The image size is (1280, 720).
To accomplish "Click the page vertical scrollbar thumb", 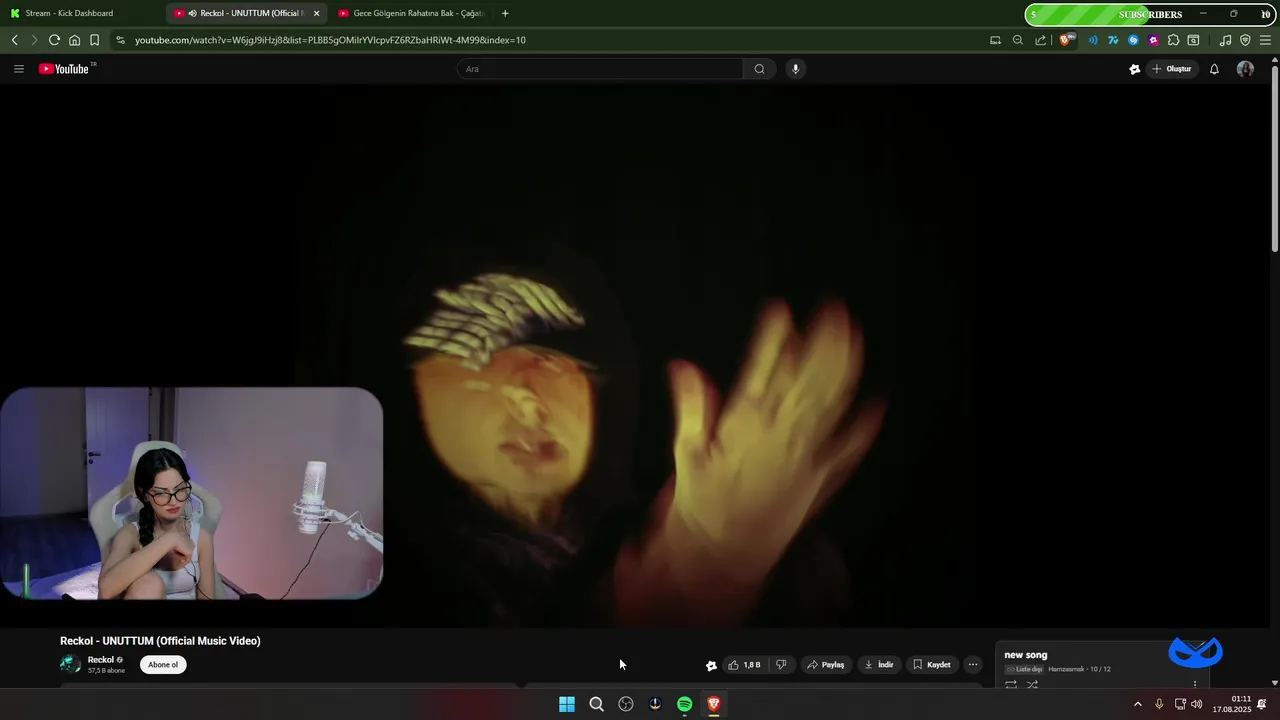I will tap(1274, 157).
